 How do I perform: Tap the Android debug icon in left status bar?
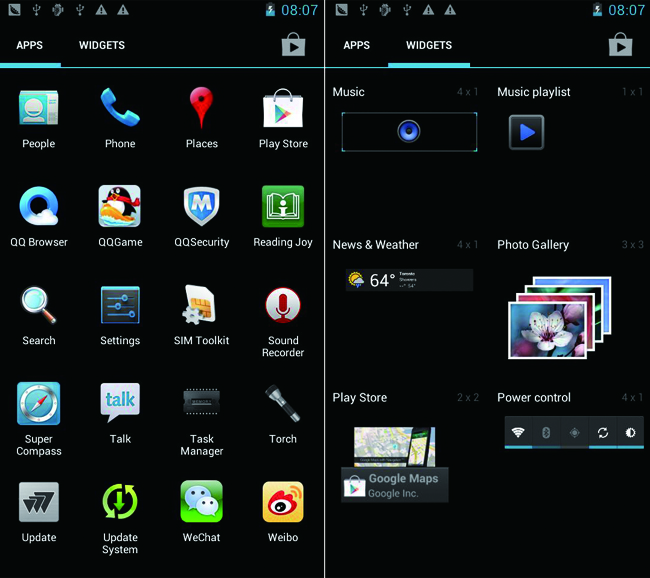58,10
